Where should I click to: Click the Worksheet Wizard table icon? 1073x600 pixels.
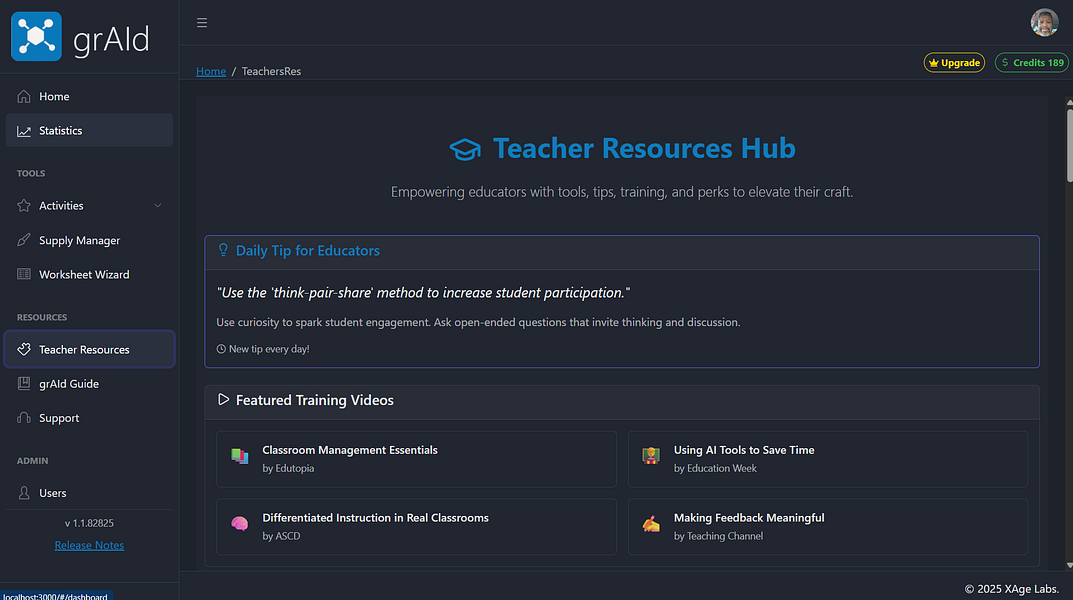click(24, 274)
